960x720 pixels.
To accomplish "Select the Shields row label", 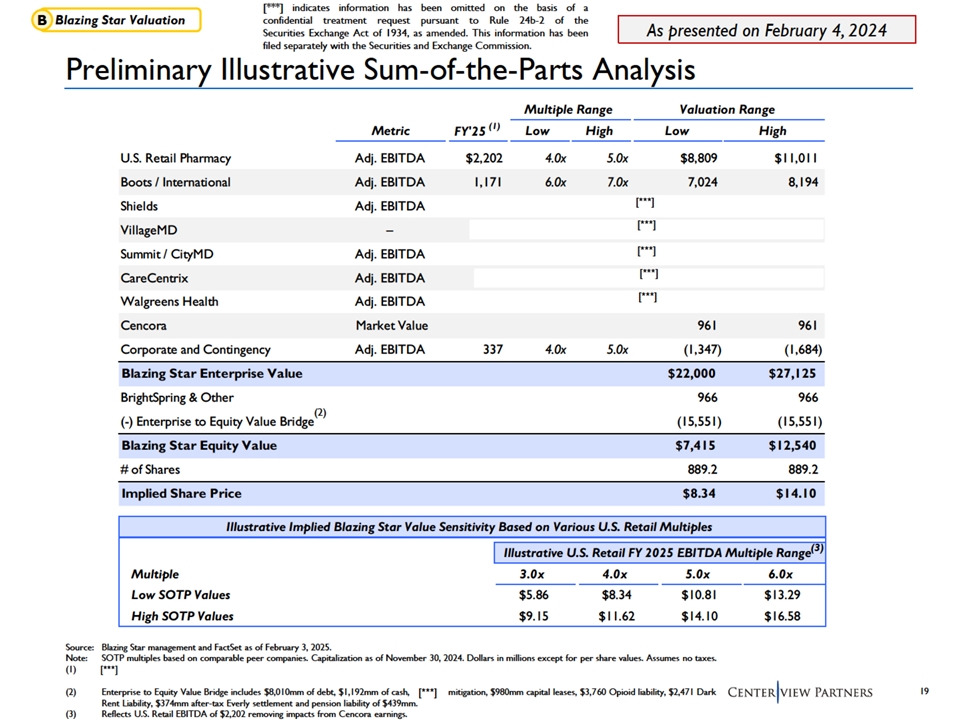I will [x=139, y=206].
